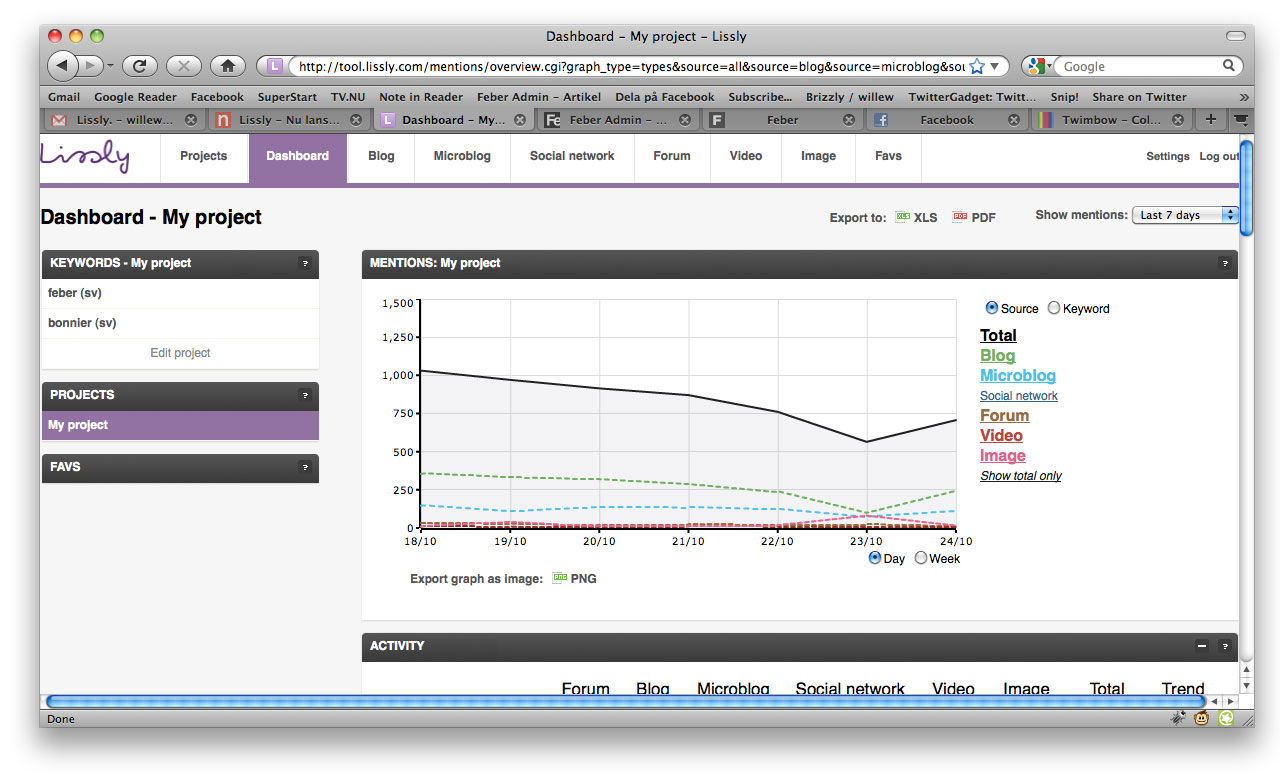Click the Edit project link
Image resolution: width=1280 pixels, height=782 pixels.
click(x=180, y=353)
